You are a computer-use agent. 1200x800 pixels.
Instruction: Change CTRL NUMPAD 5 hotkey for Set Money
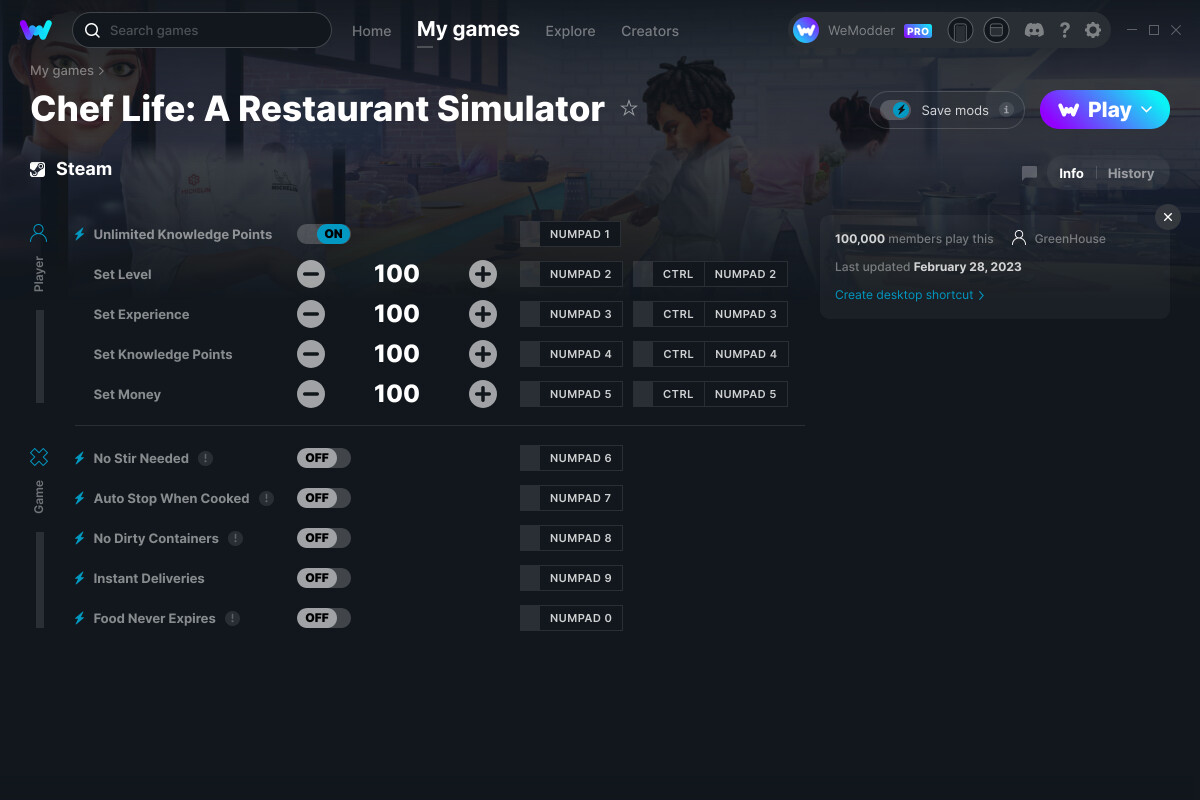(x=710, y=394)
